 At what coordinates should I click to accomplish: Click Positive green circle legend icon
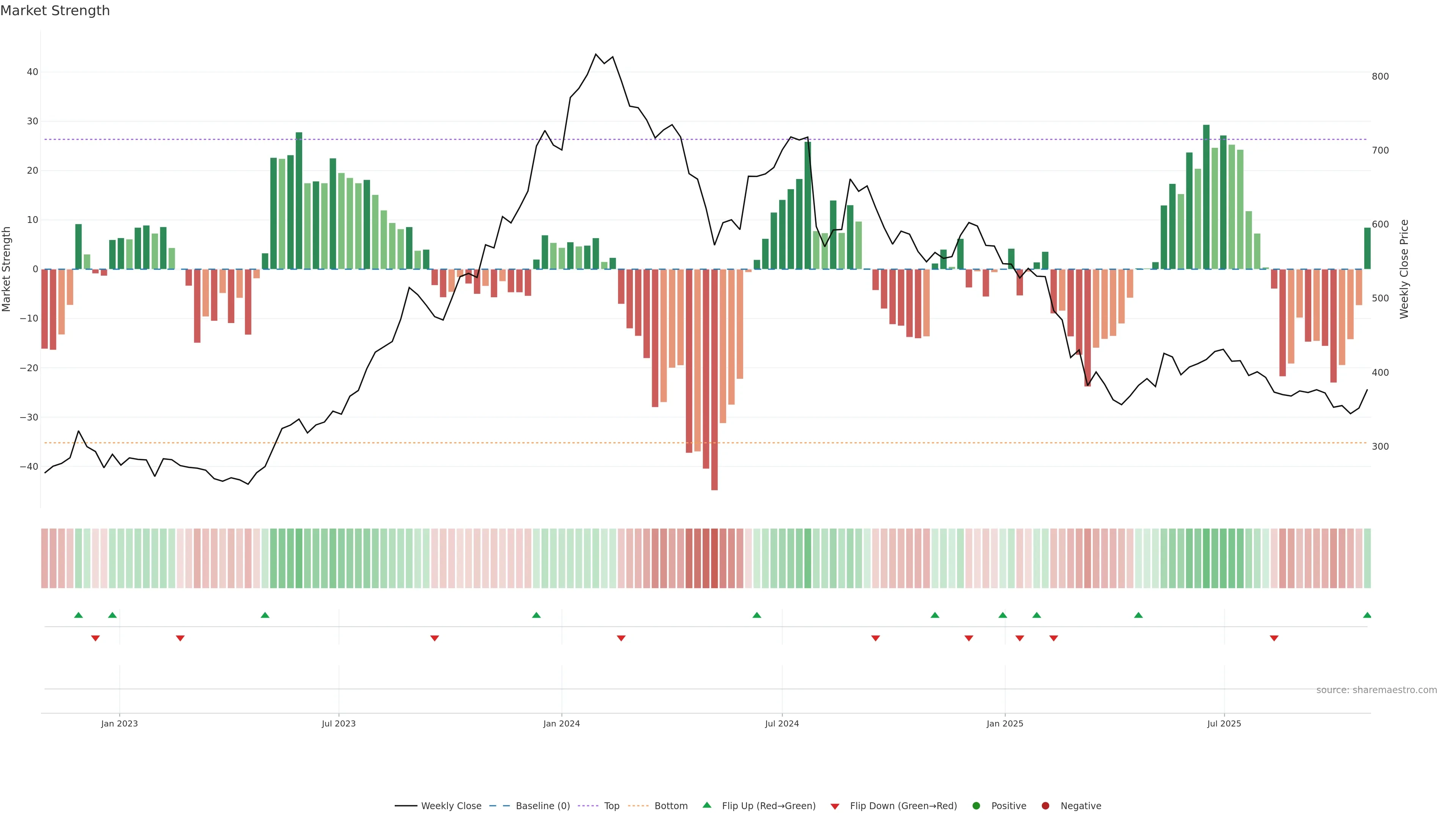[976, 806]
